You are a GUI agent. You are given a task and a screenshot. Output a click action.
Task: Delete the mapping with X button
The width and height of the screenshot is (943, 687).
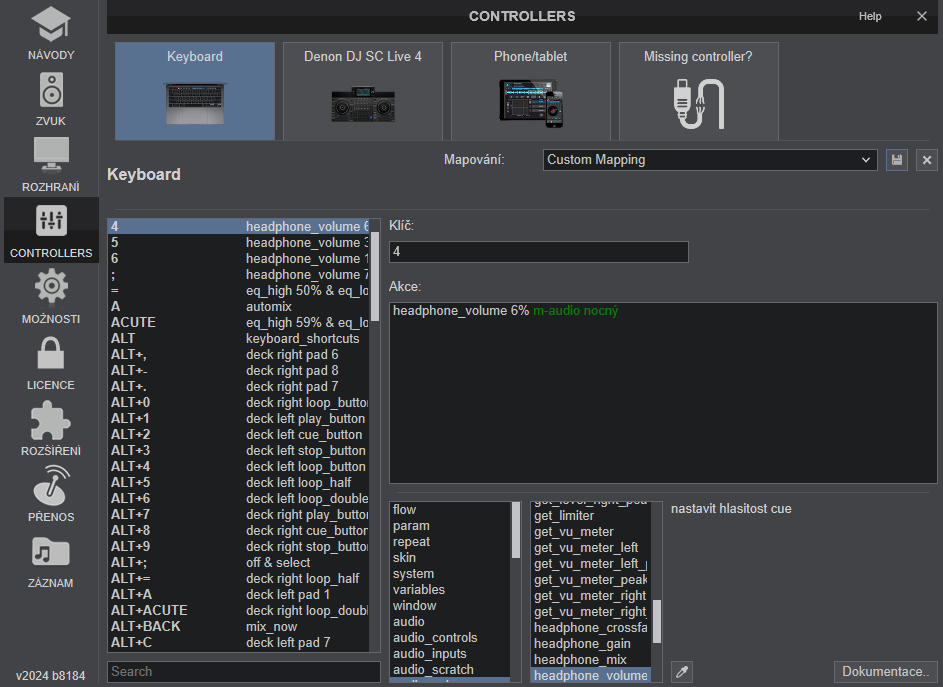pos(927,160)
